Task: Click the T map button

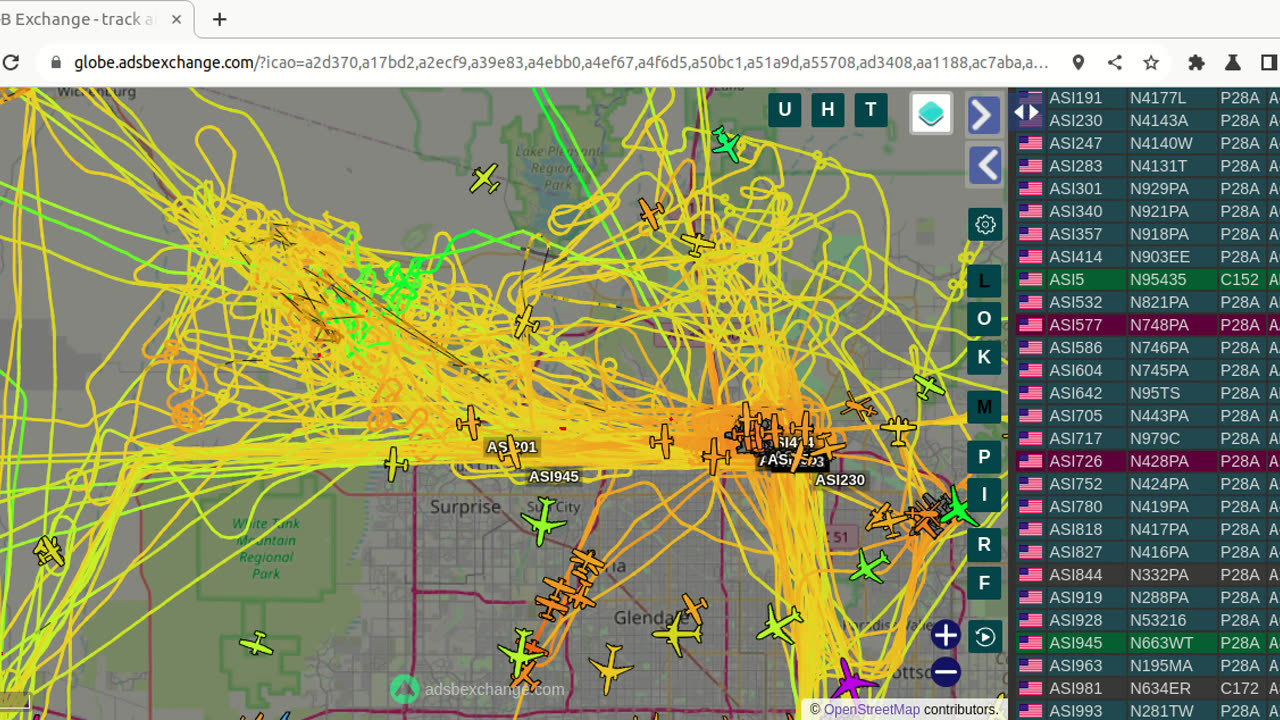Action: point(871,110)
